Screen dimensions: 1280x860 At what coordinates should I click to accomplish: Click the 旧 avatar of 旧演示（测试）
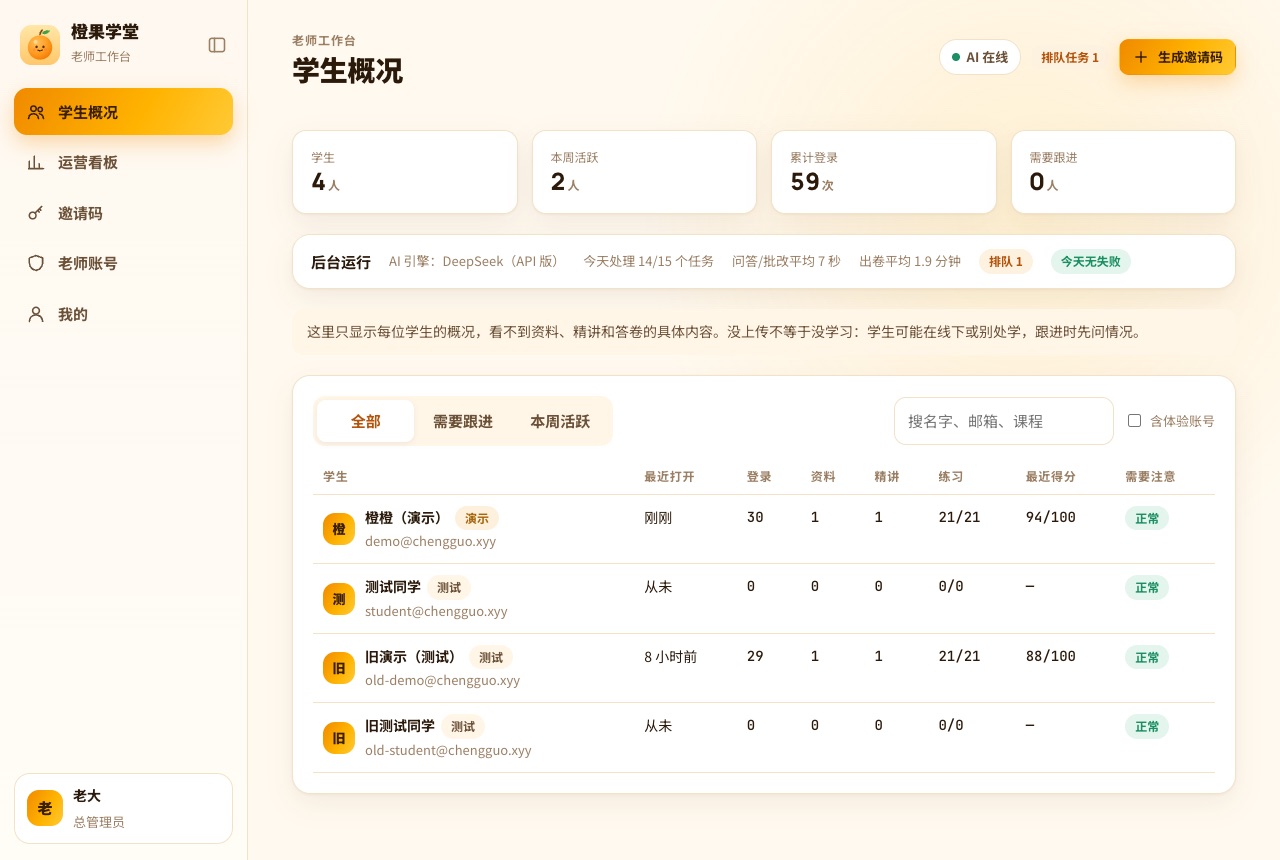pyautogui.click(x=339, y=668)
